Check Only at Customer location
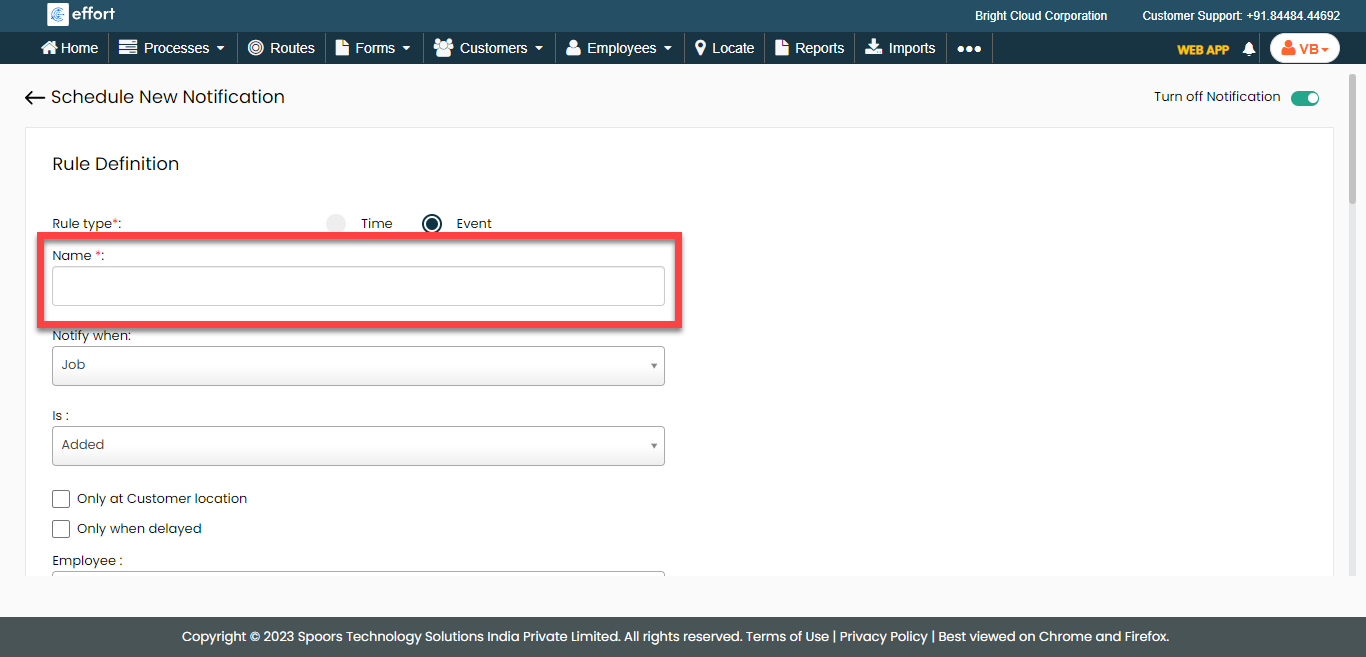This screenshot has width=1366, height=657. point(62,499)
